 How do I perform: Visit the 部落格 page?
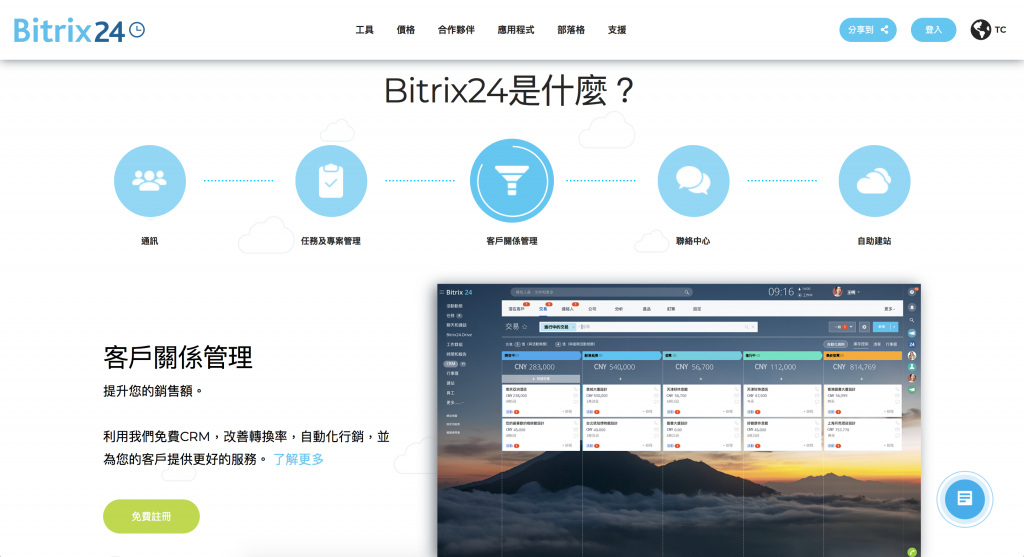pyautogui.click(x=571, y=30)
